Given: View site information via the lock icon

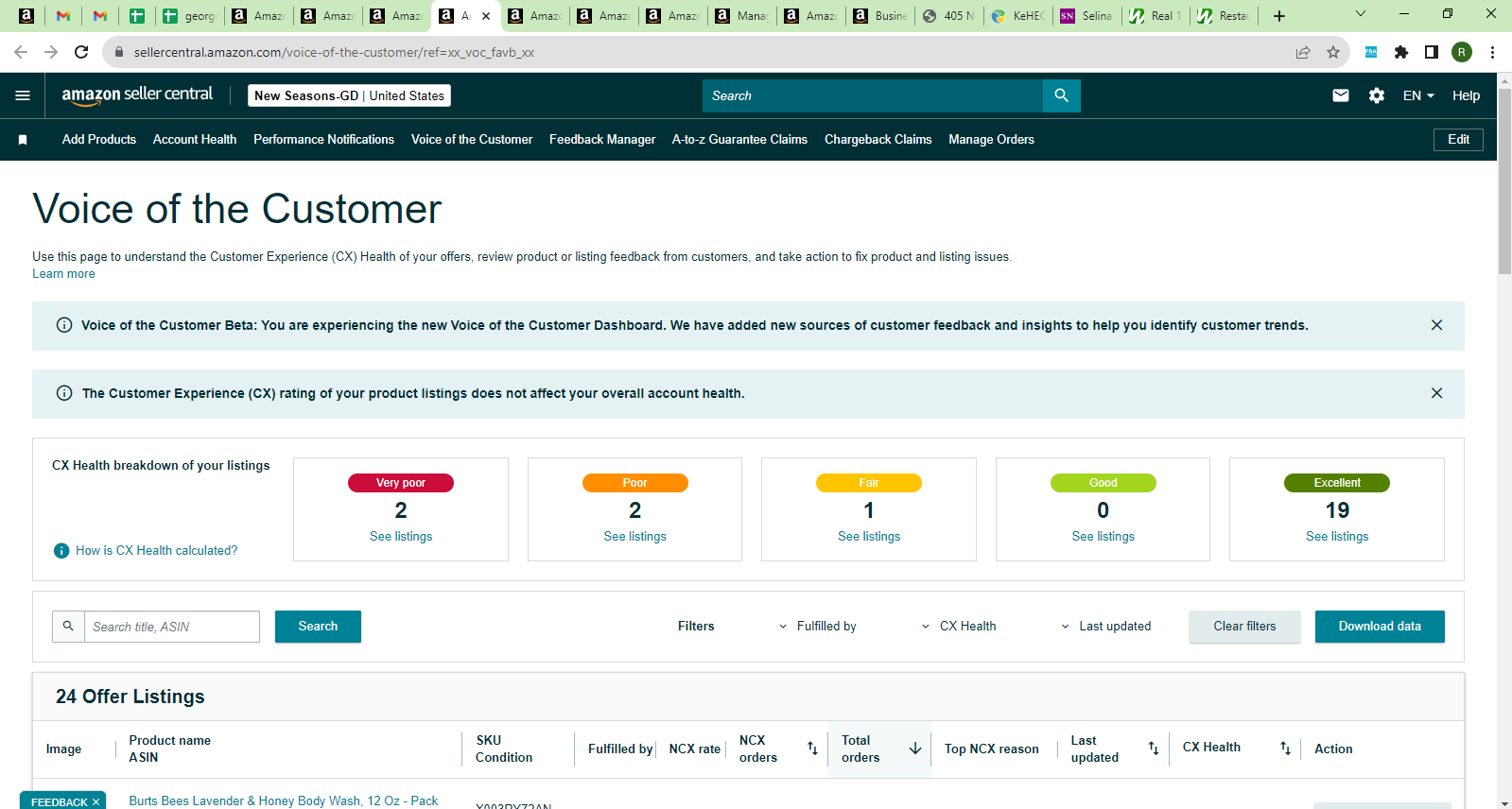Looking at the screenshot, I should (x=119, y=52).
